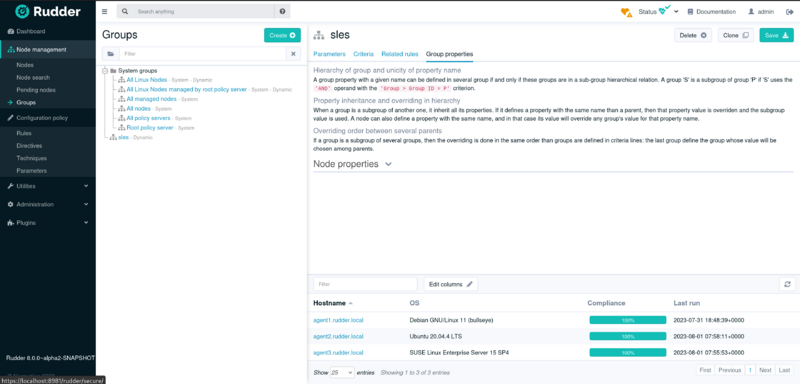
Task: Select the sles group in tree
Action: point(123,138)
